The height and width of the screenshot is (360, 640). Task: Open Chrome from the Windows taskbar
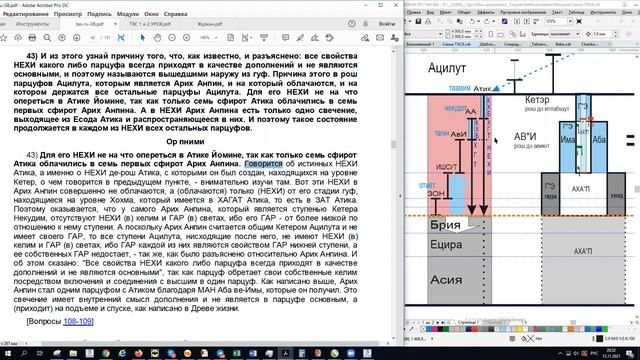[106, 353]
